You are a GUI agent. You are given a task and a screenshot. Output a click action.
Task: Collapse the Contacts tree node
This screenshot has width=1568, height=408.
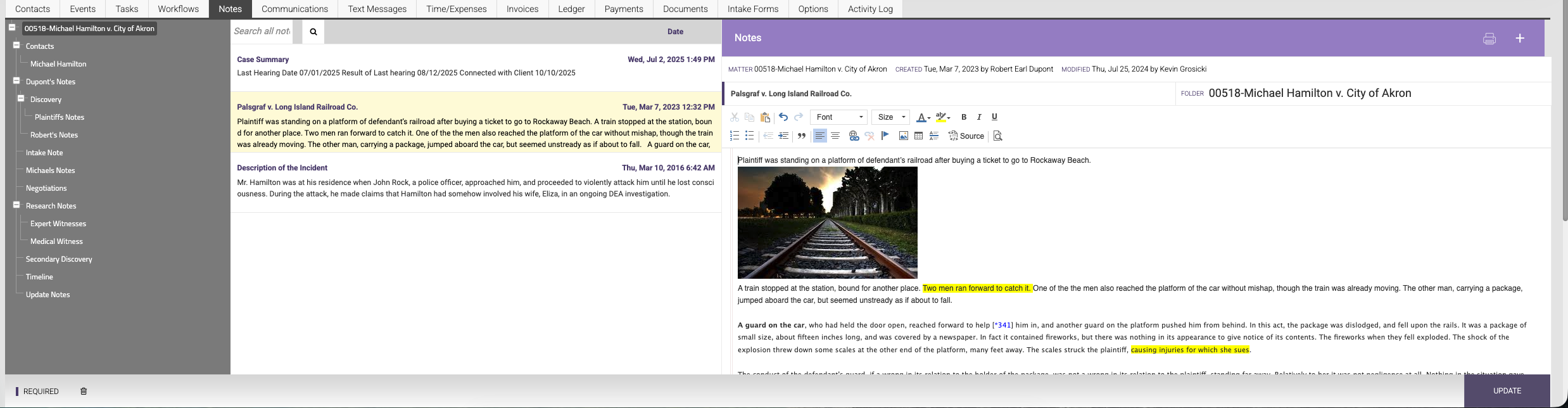tap(16, 45)
